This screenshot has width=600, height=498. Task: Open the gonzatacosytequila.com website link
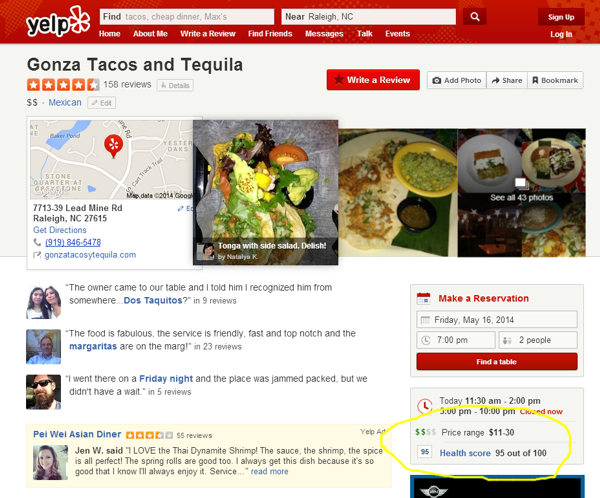[90, 255]
